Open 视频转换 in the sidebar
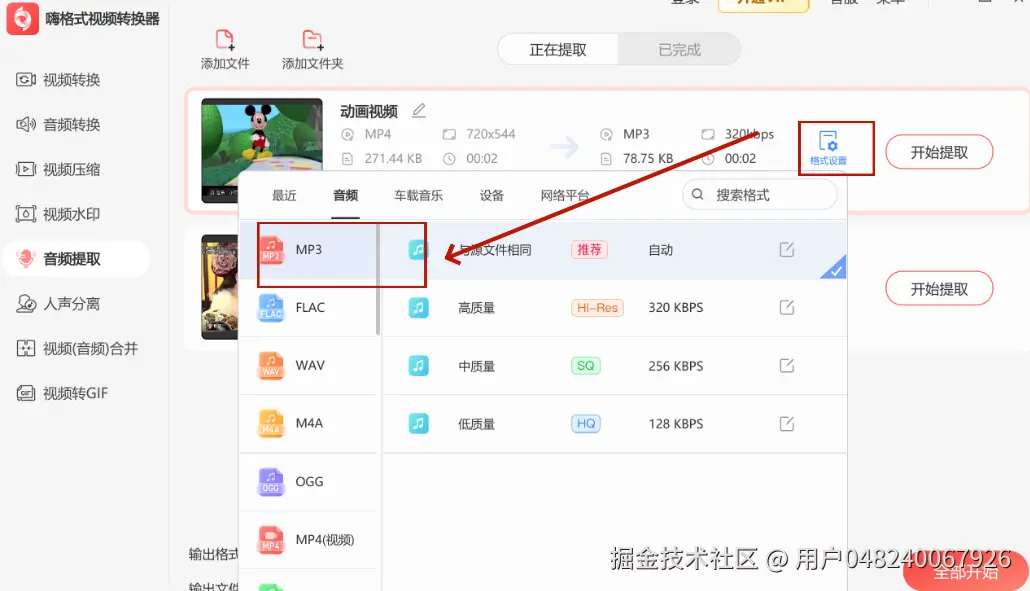The image size is (1030, 591). tap(58, 80)
